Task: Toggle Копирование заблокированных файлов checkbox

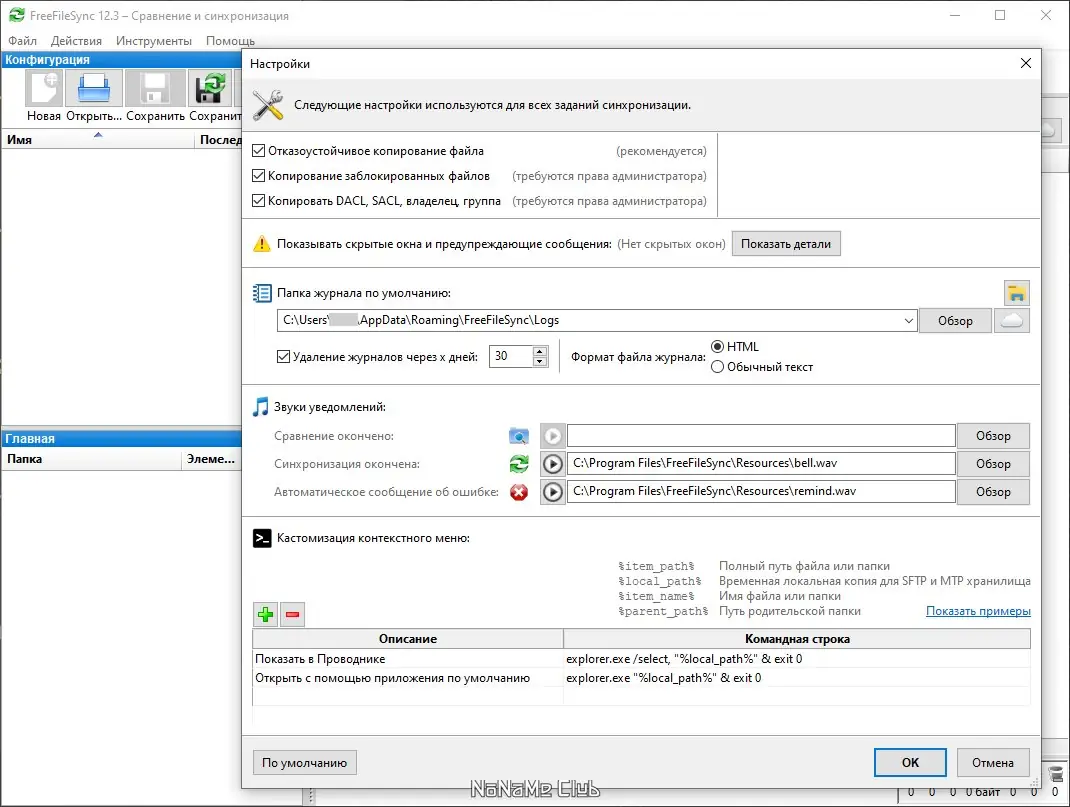Action: [259, 176]
